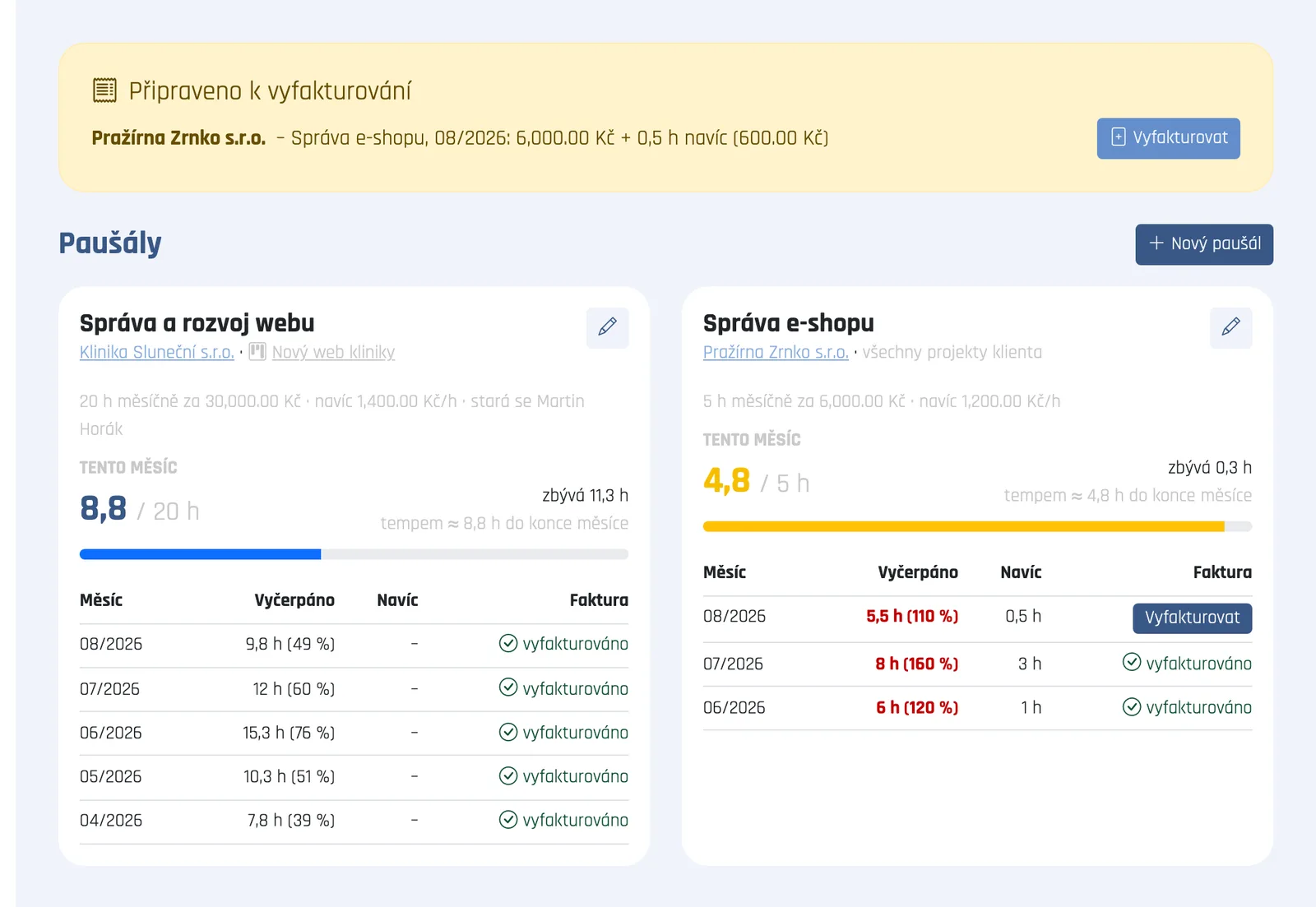1316x907 pixels.
Task: Click the 'zbývá 0,3 h' text
Action: [x=1210, y=467]
